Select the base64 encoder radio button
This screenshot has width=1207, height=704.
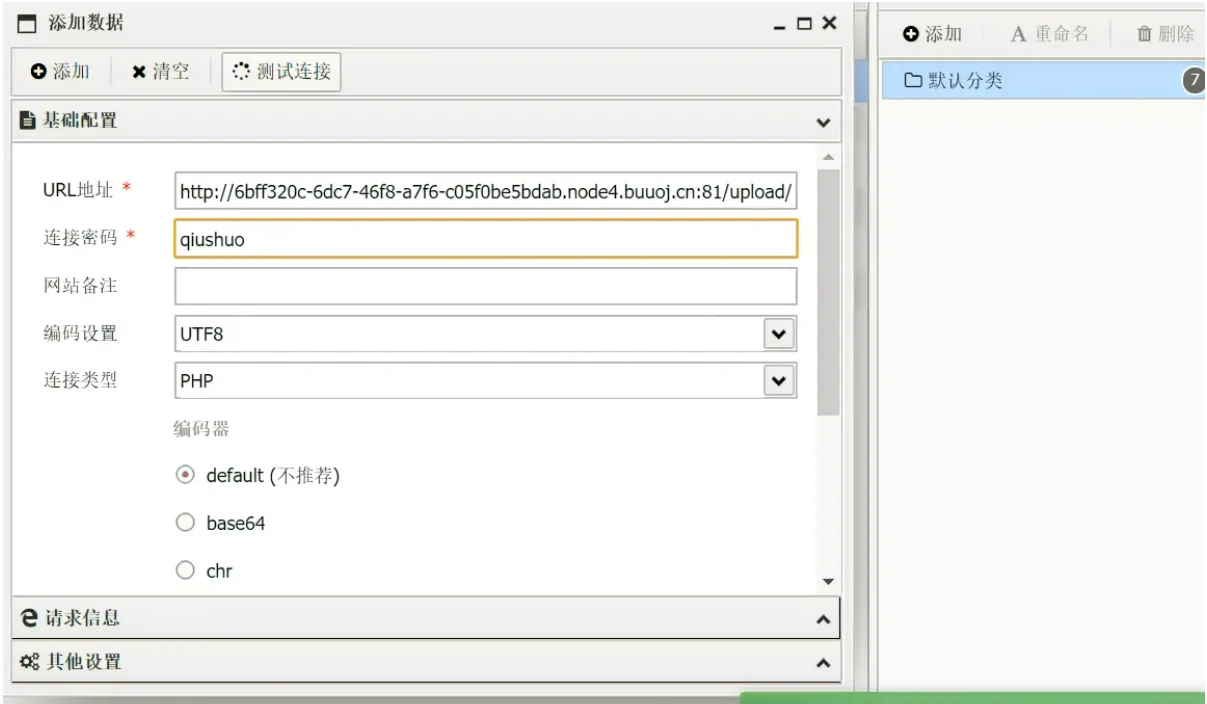(185, 523)
